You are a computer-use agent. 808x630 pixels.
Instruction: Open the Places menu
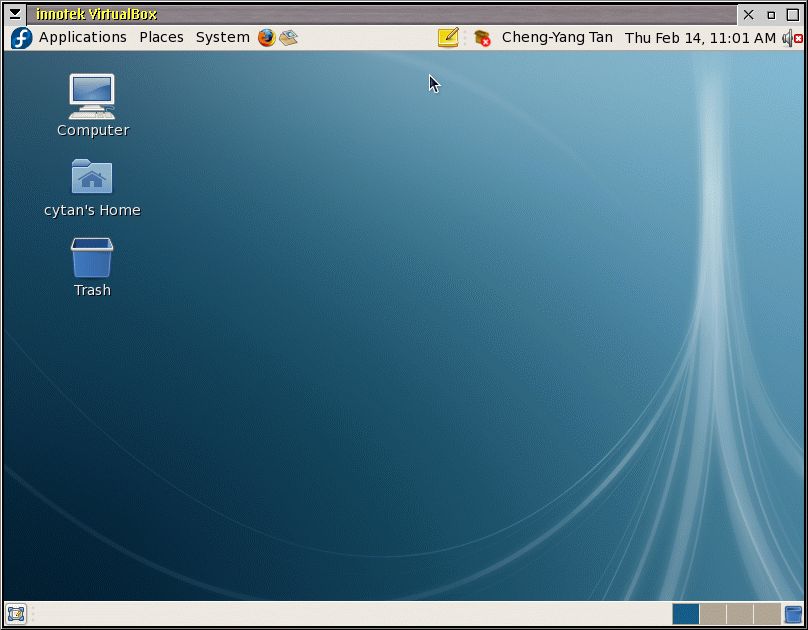click(161, 37)
